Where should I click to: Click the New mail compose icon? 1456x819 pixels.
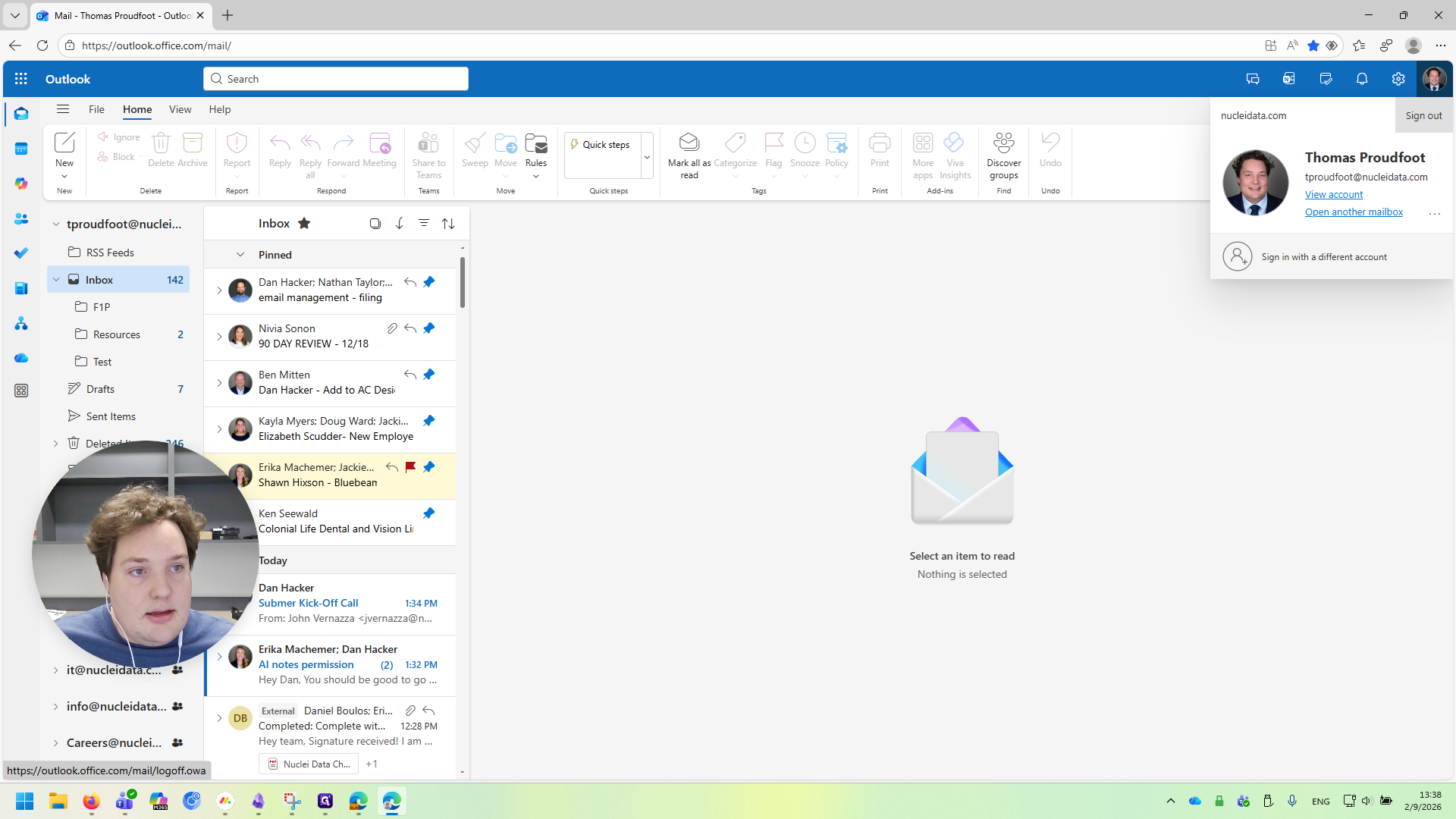click(x=64, y=143)
